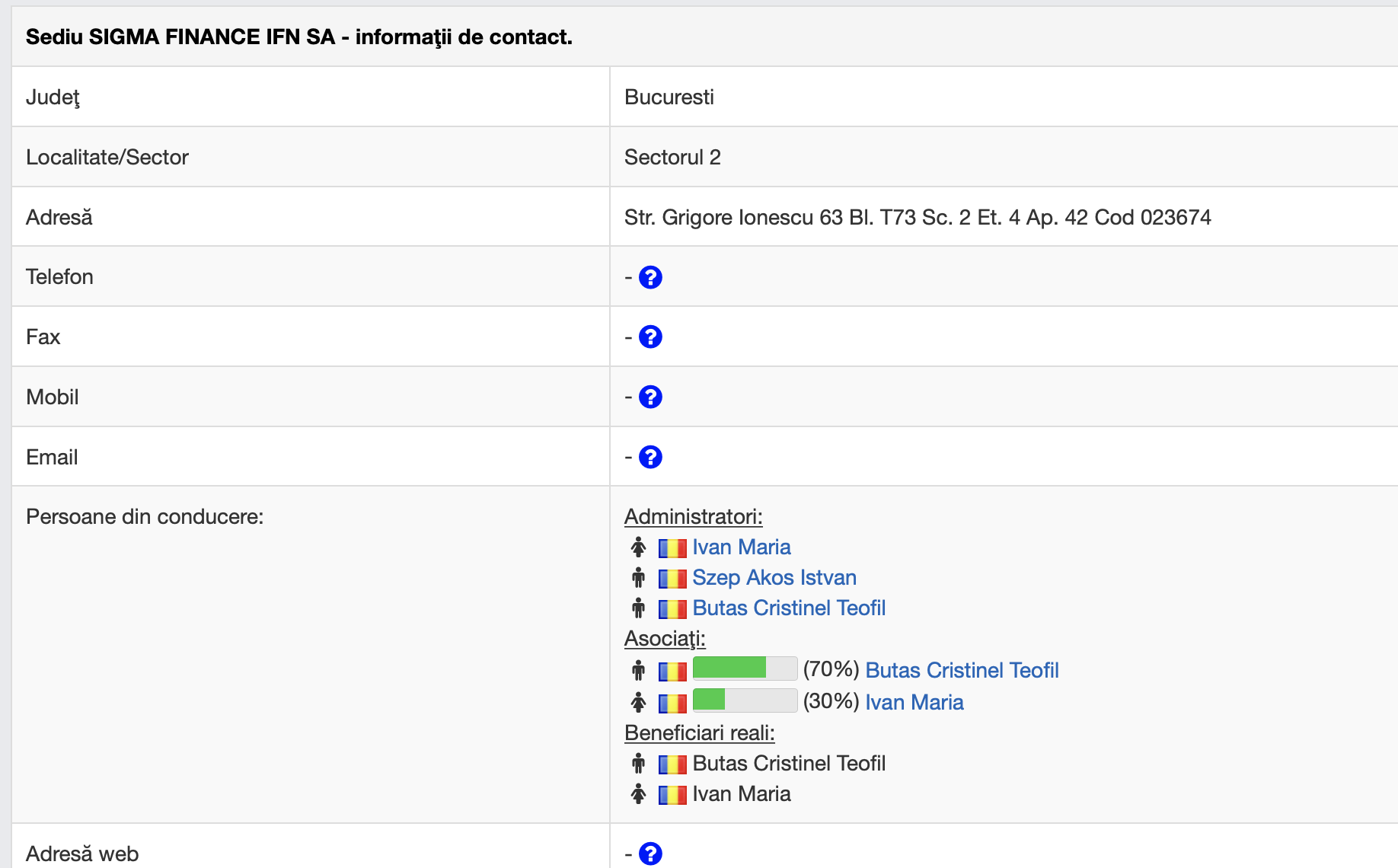Click the help icon next to Telefon
The image size is (1398, 868).
(650, 277)
